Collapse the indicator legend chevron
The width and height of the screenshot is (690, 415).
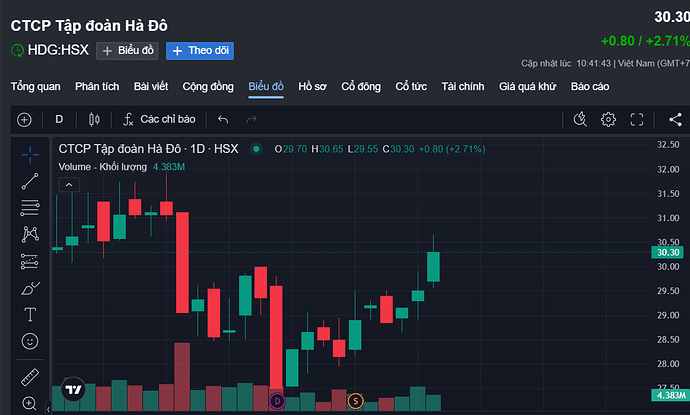point(68,185)
